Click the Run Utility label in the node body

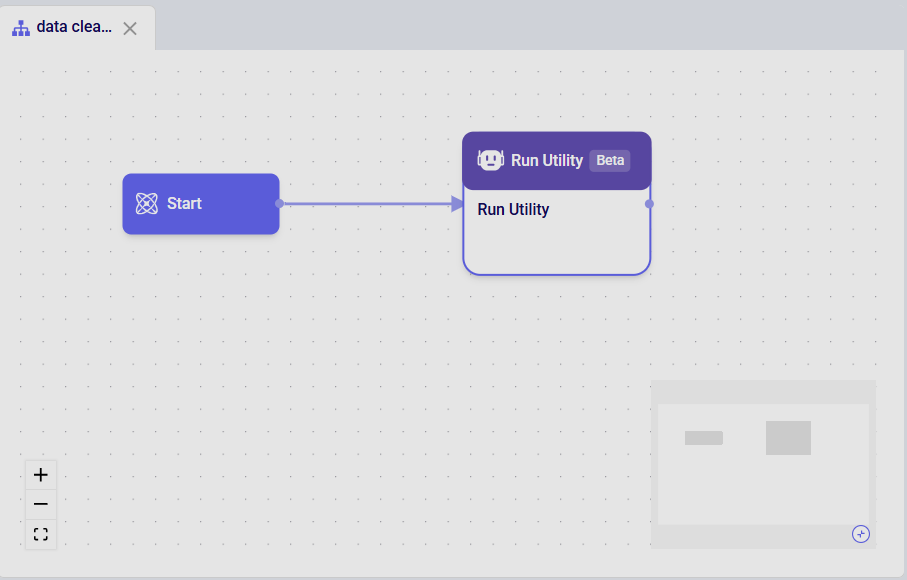[513, 209]
